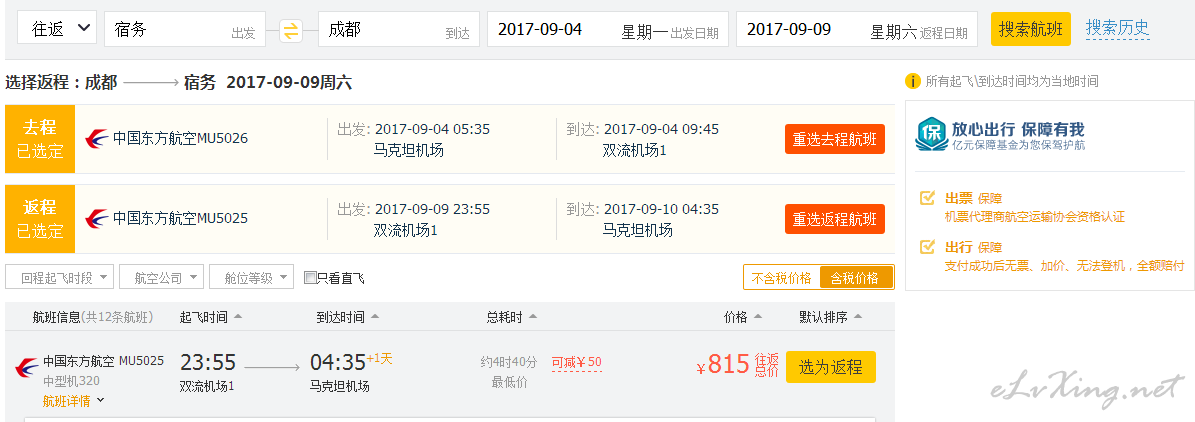Click the departure date field 2017-09-04

[607, 30]
